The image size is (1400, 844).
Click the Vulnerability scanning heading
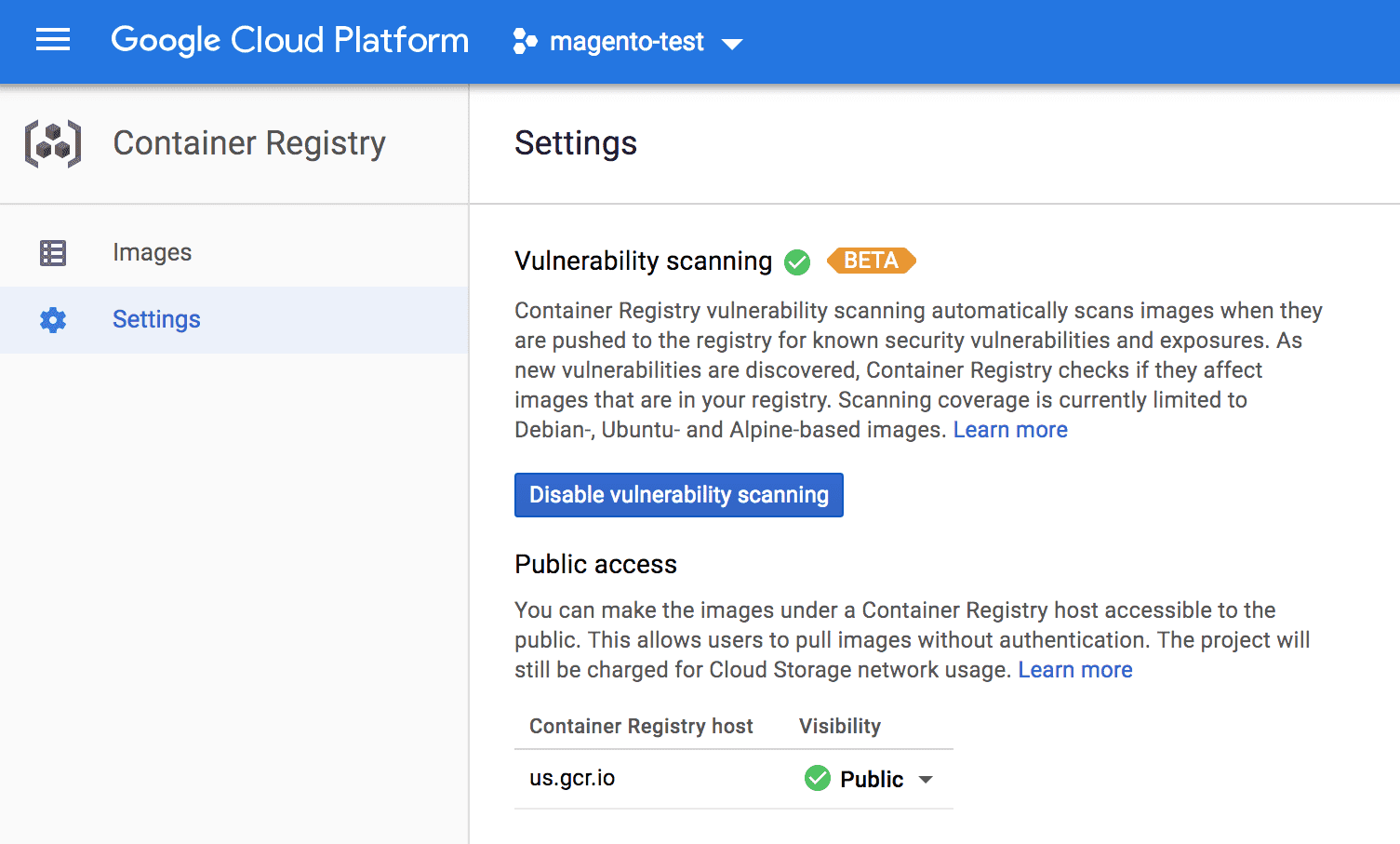[x=644, y=261]
